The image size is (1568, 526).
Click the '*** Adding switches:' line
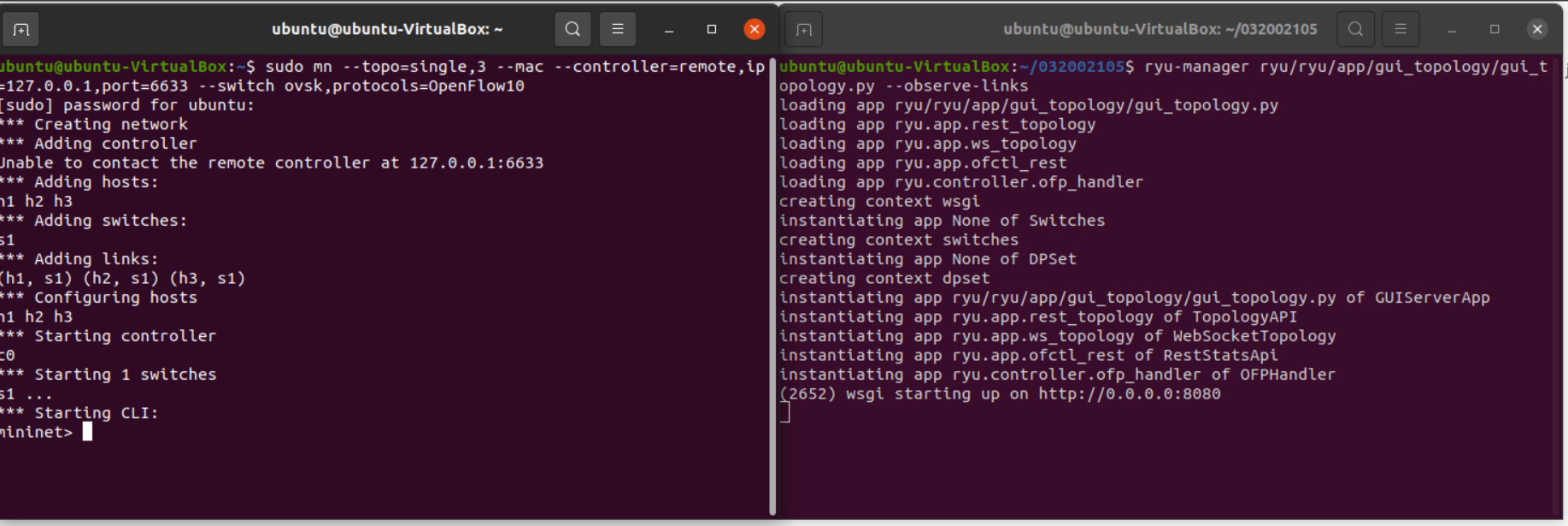tap(94, 221)
